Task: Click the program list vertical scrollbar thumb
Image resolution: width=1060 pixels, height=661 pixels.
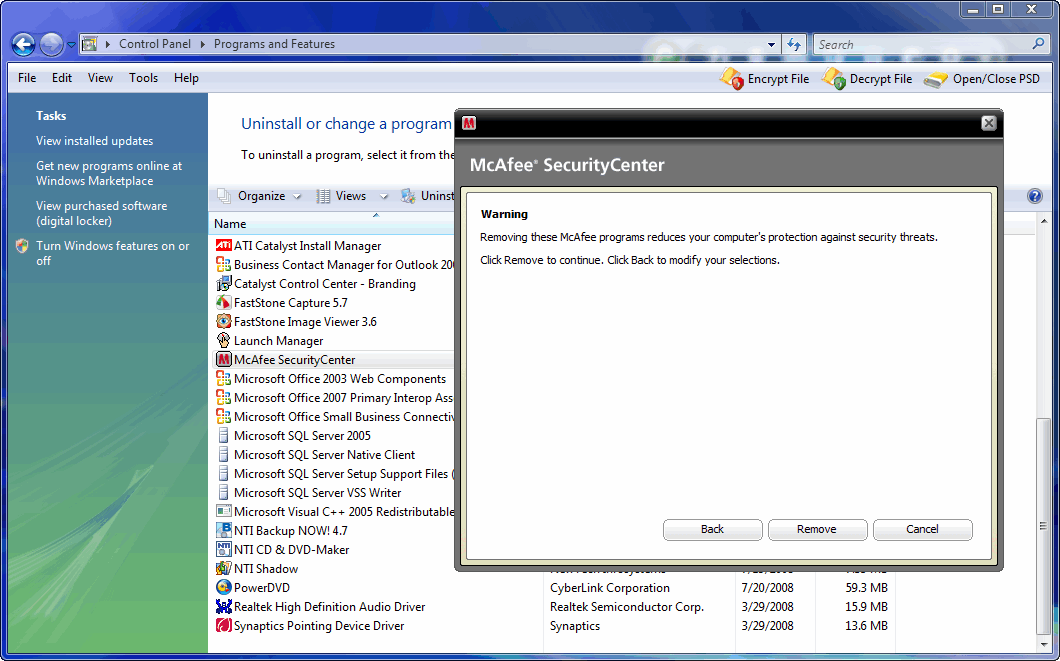Action: pyautogui.click(x=1044, y=526)
